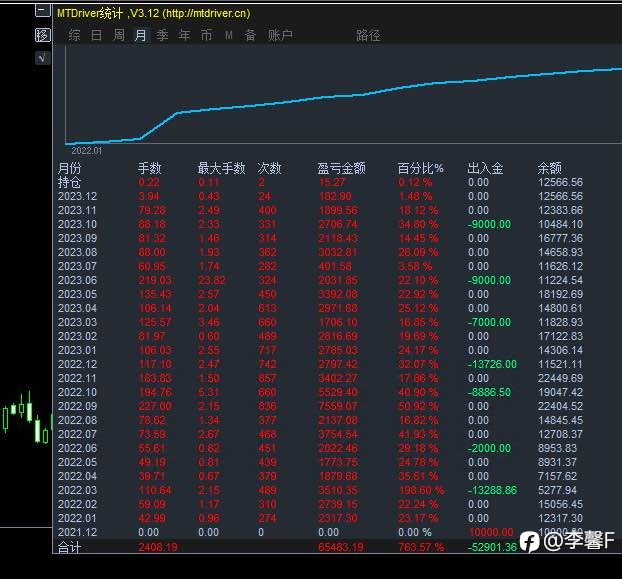This screenshot has height=579, width=622.
Task: Click the 2023.09 month label
Action: (x=77, y=238)
